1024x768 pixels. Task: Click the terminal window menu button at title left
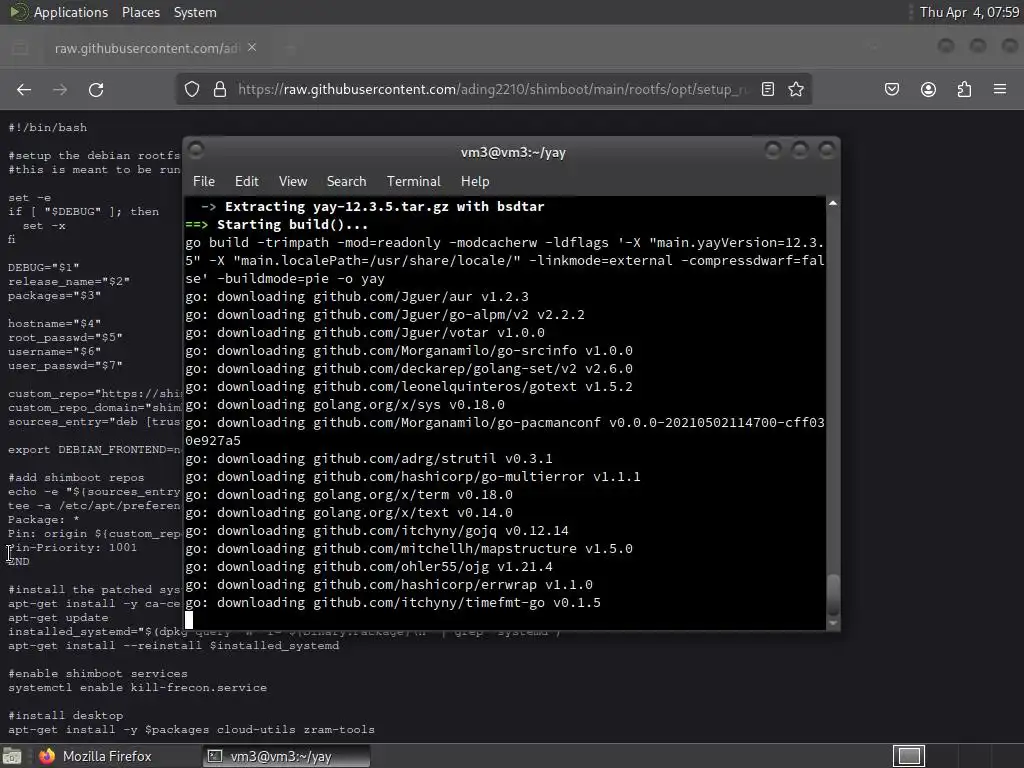point(196,150)
